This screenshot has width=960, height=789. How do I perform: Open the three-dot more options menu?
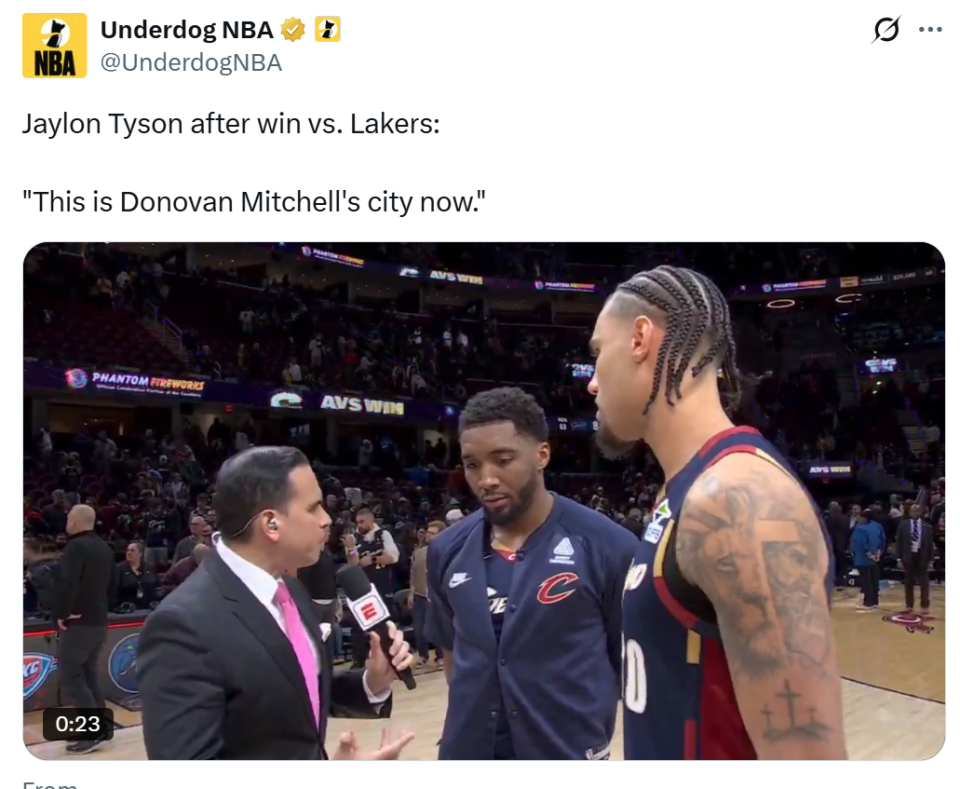click(x=930, y=29)
